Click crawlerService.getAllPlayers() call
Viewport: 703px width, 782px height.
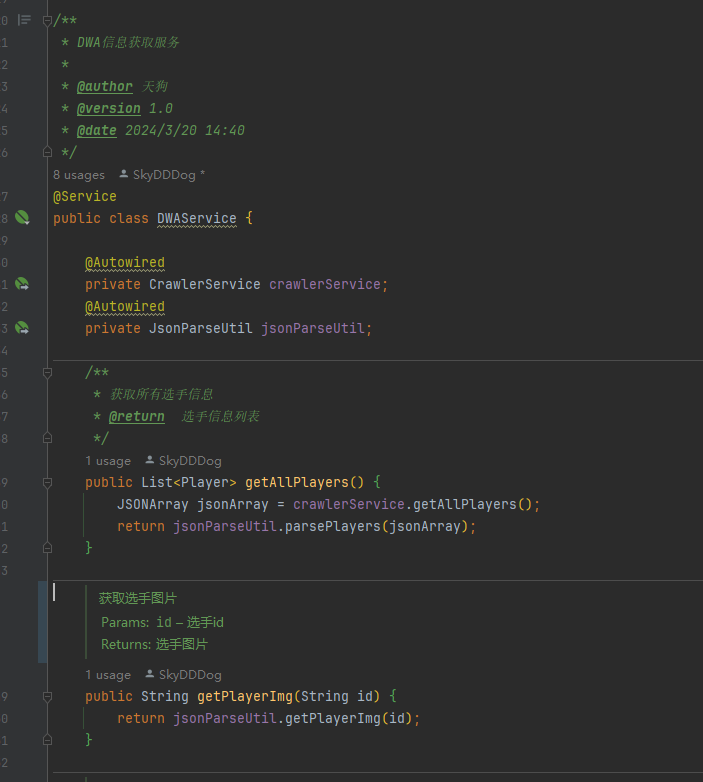[x=413, y=504]
